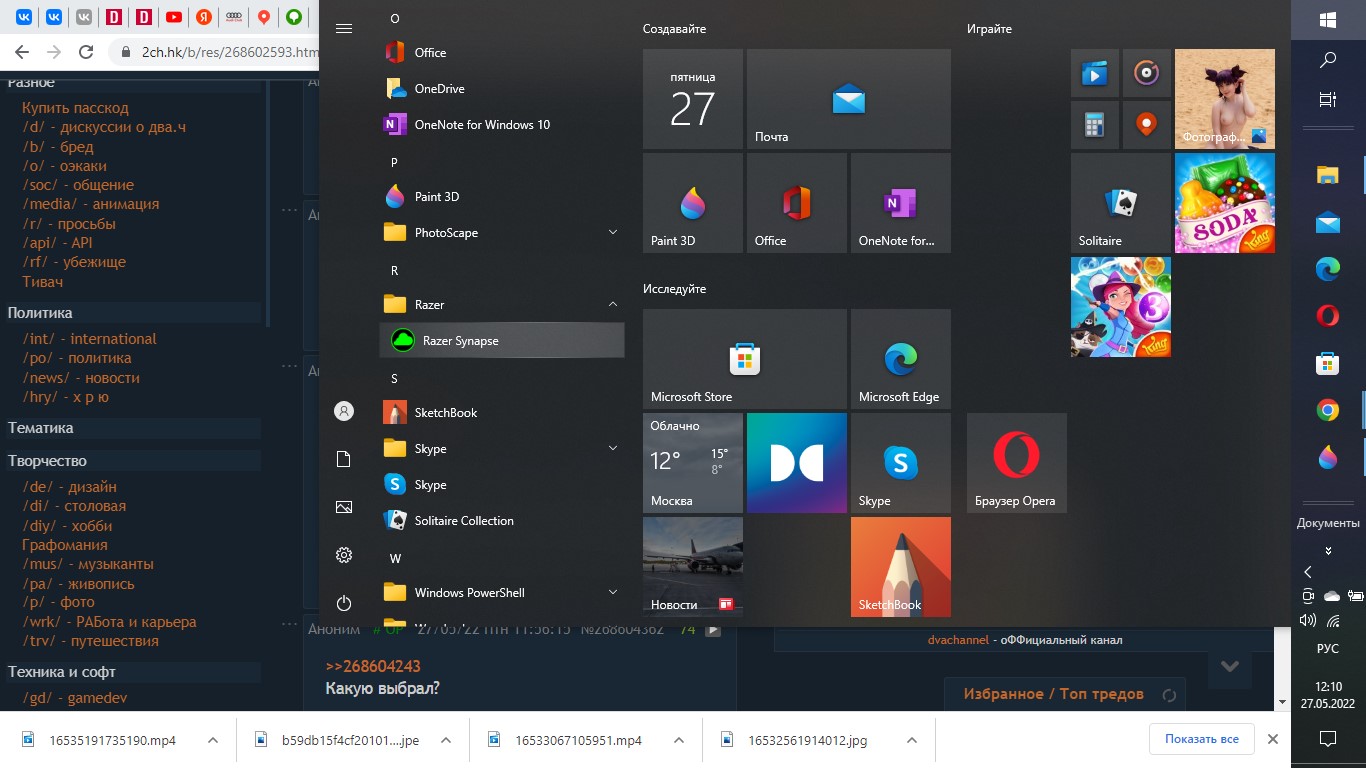Expand the PhotoScape folder chevron

tap(613, 232)
